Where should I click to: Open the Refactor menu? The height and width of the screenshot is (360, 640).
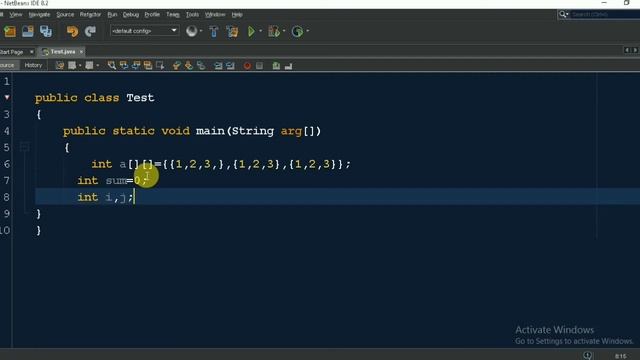pos(90,15)
